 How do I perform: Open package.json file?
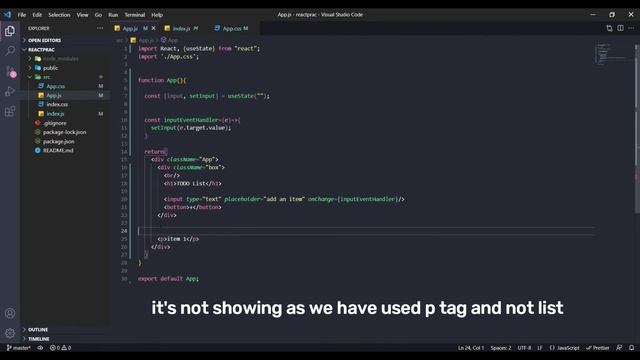tap(58, 141)
